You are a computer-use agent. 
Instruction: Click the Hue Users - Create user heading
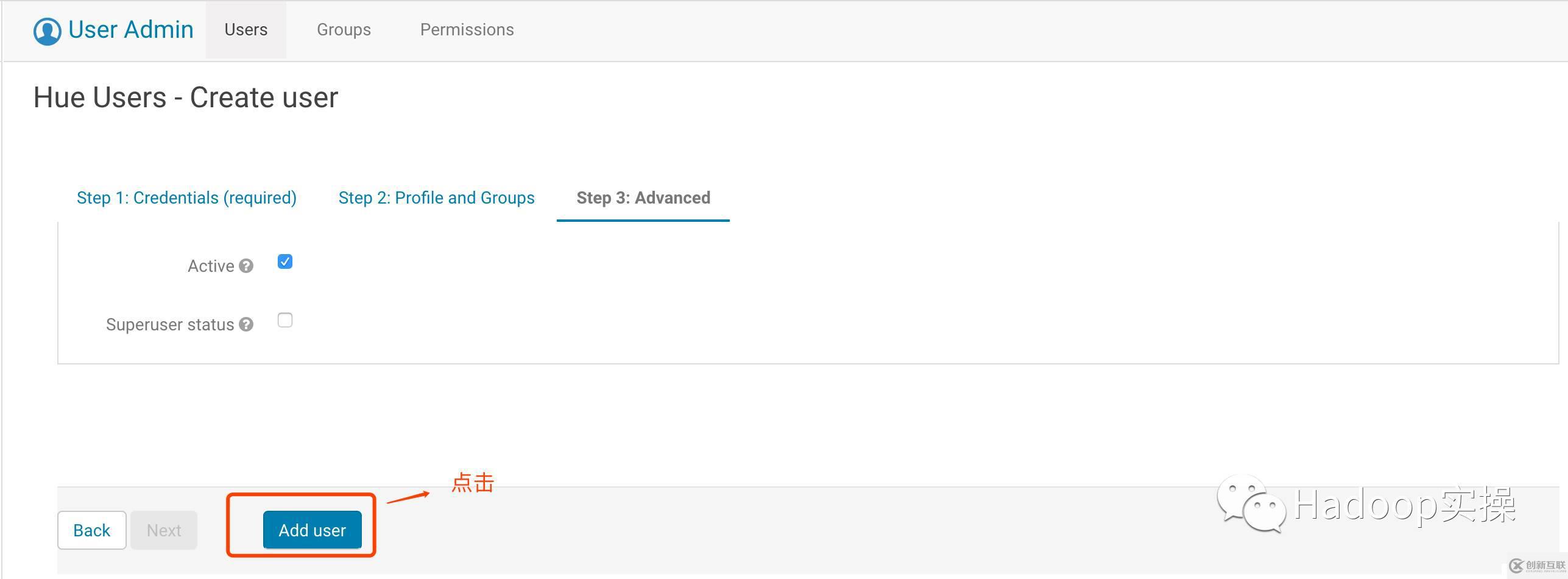(x=186, y=98)
